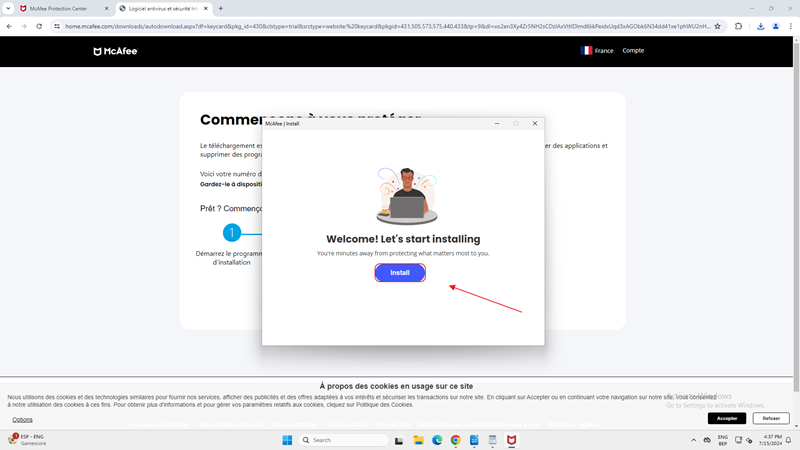Go back to previous page
800x450 pixels.
point(9,26)
